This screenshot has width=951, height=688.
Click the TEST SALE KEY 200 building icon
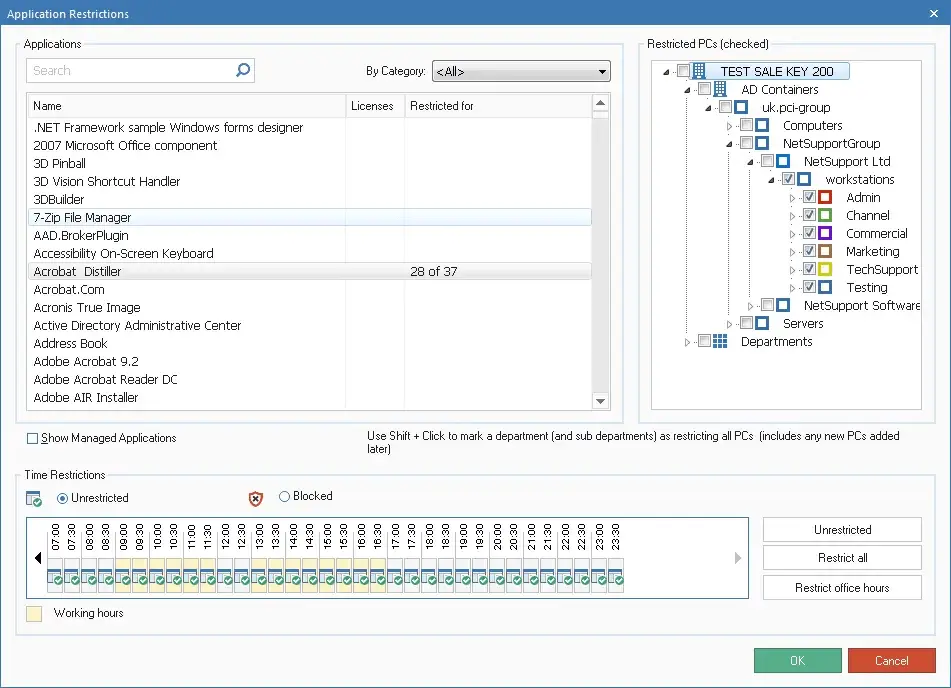tap(699, 71)
